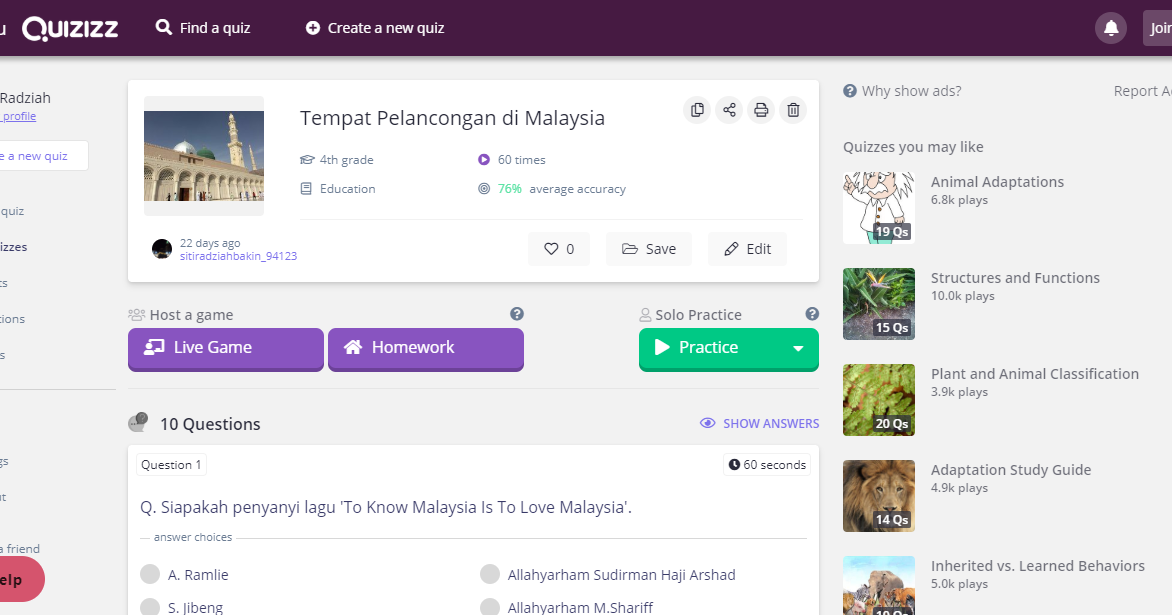Image resolution: width=1172 pixels, height=615 pixels.
Task: Click the 10 Questions chat bubble icon
Action: (x=138, y=423)
